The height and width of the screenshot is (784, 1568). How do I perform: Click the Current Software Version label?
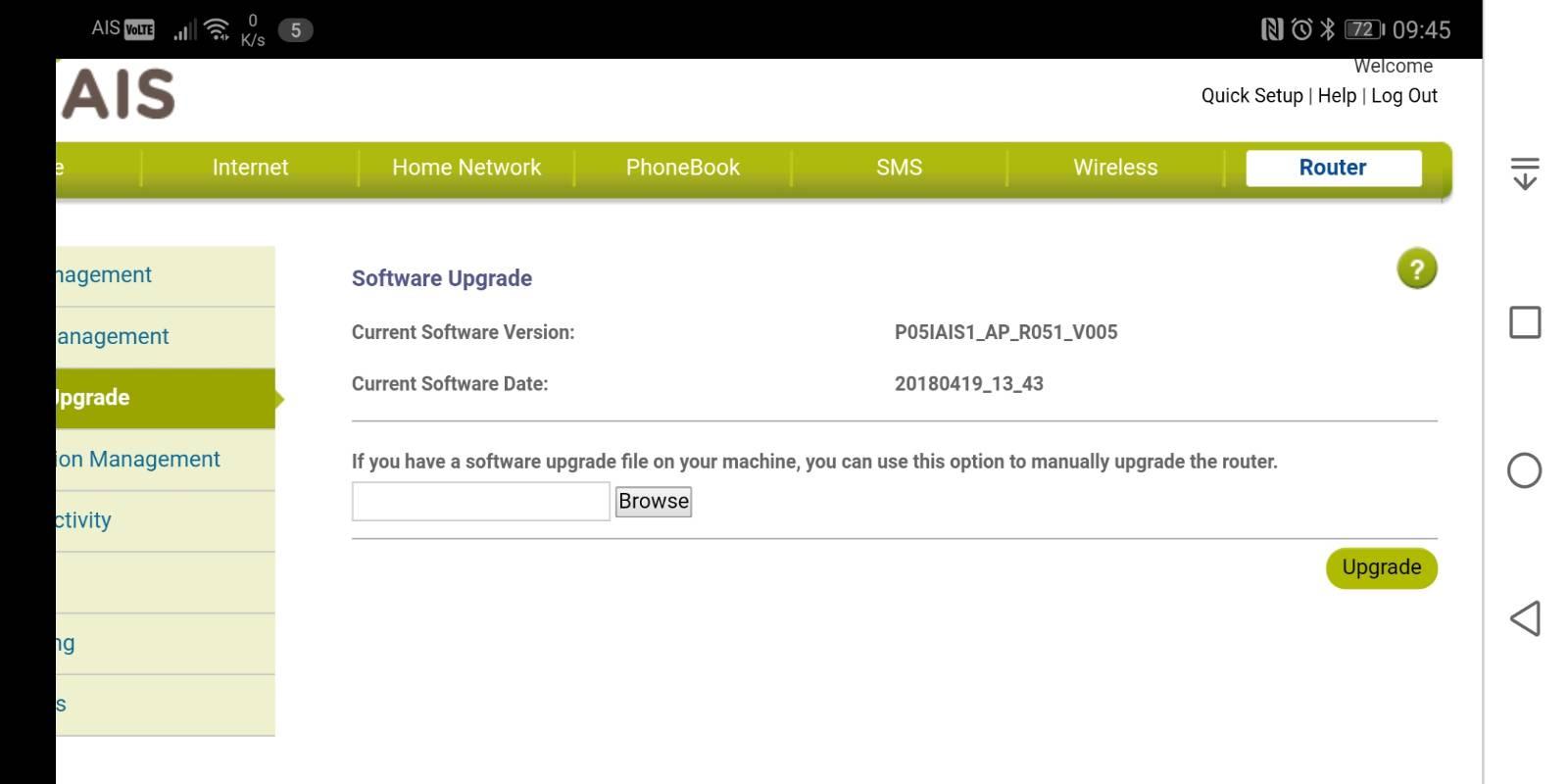(x=464, y=332)
